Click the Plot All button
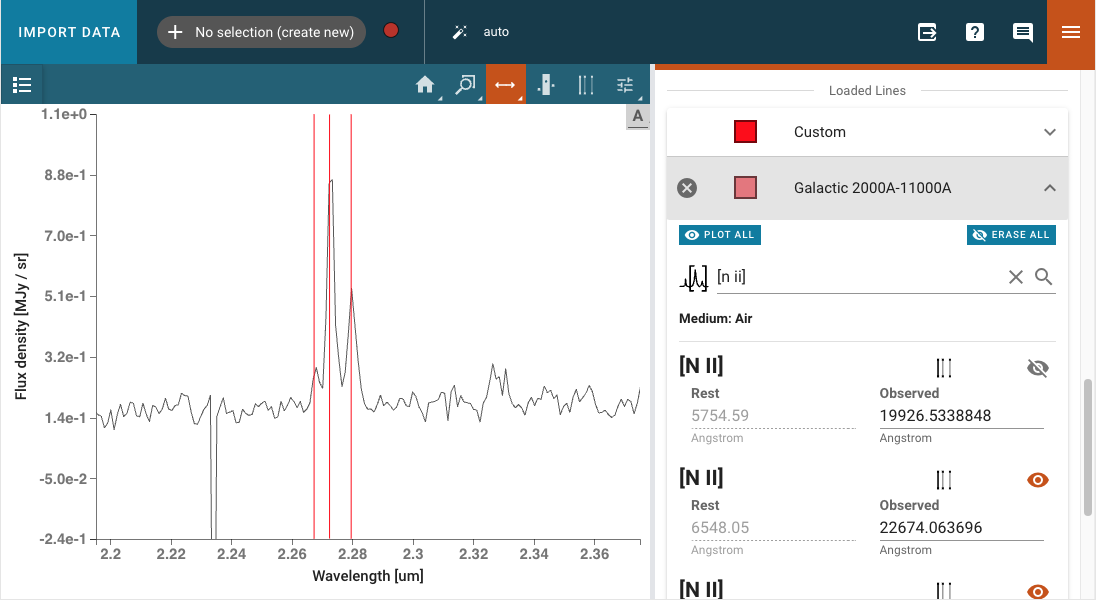The height and width of the screenshot is (602, 1097). pos(720,235)
